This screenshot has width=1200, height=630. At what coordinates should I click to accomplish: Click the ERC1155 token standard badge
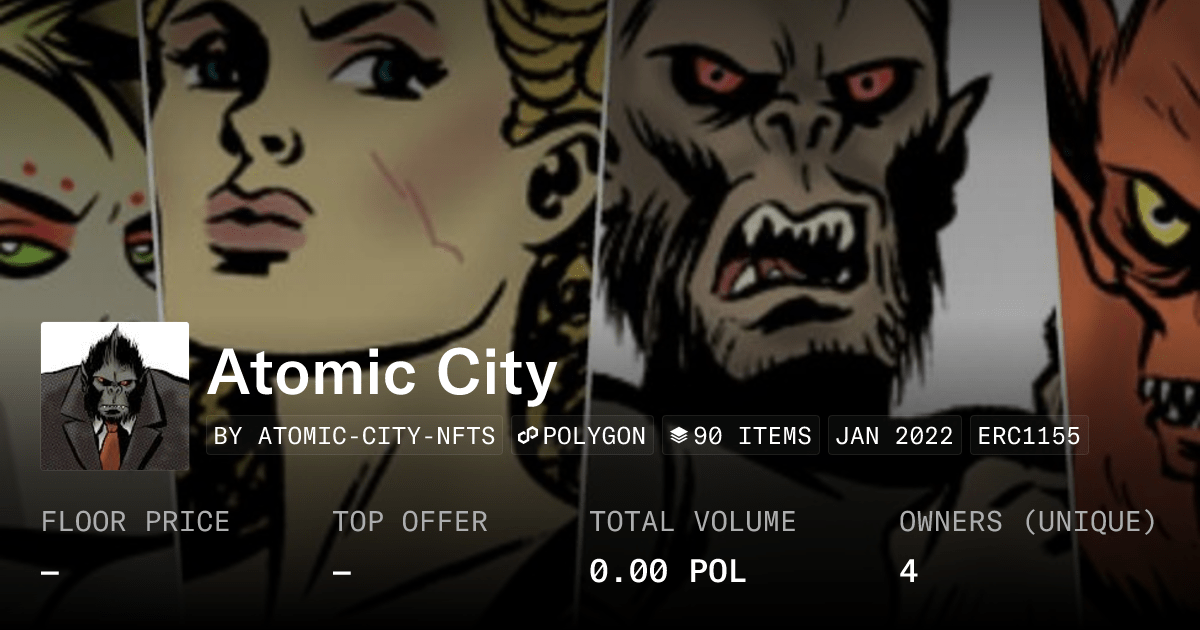1029,436
